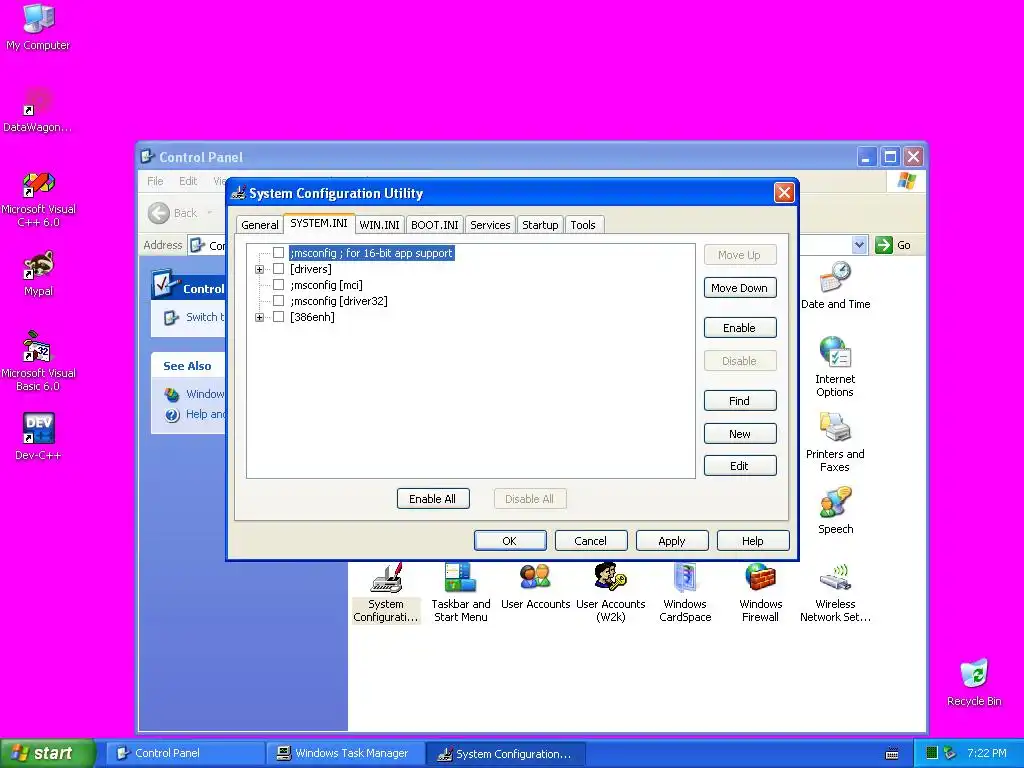1024x768 pixels.
Task: Click the Find button
Action: pos(740,401)
